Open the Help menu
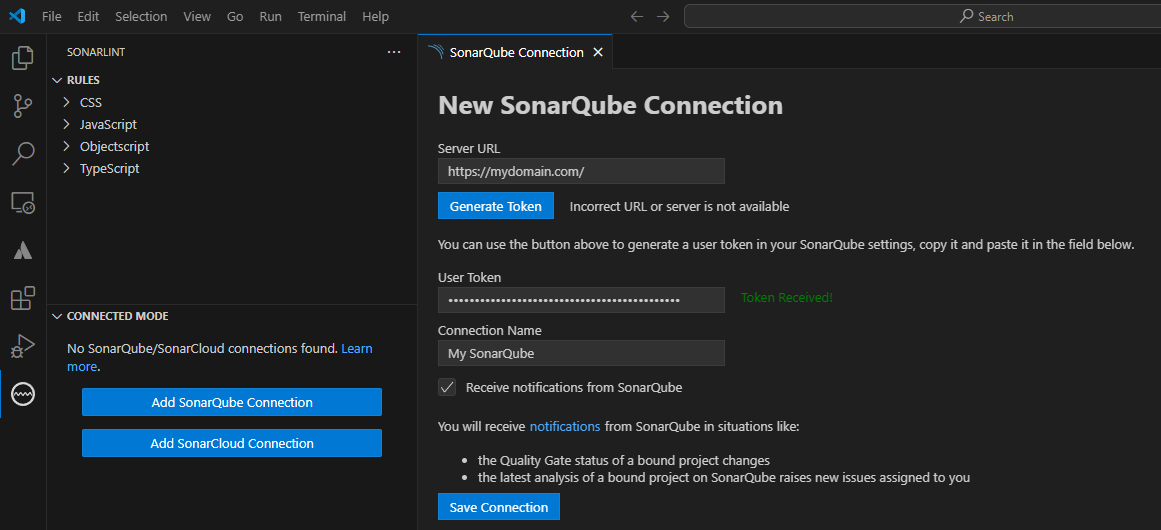1161x530 pixels. tap(375, 16)
